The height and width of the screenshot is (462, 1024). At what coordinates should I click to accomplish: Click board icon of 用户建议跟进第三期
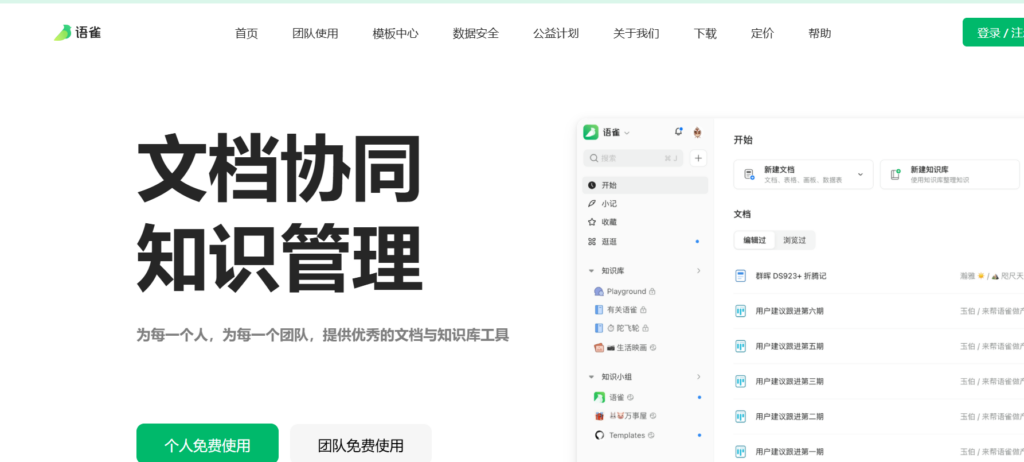pyautogui.click(x=741, y=382)
